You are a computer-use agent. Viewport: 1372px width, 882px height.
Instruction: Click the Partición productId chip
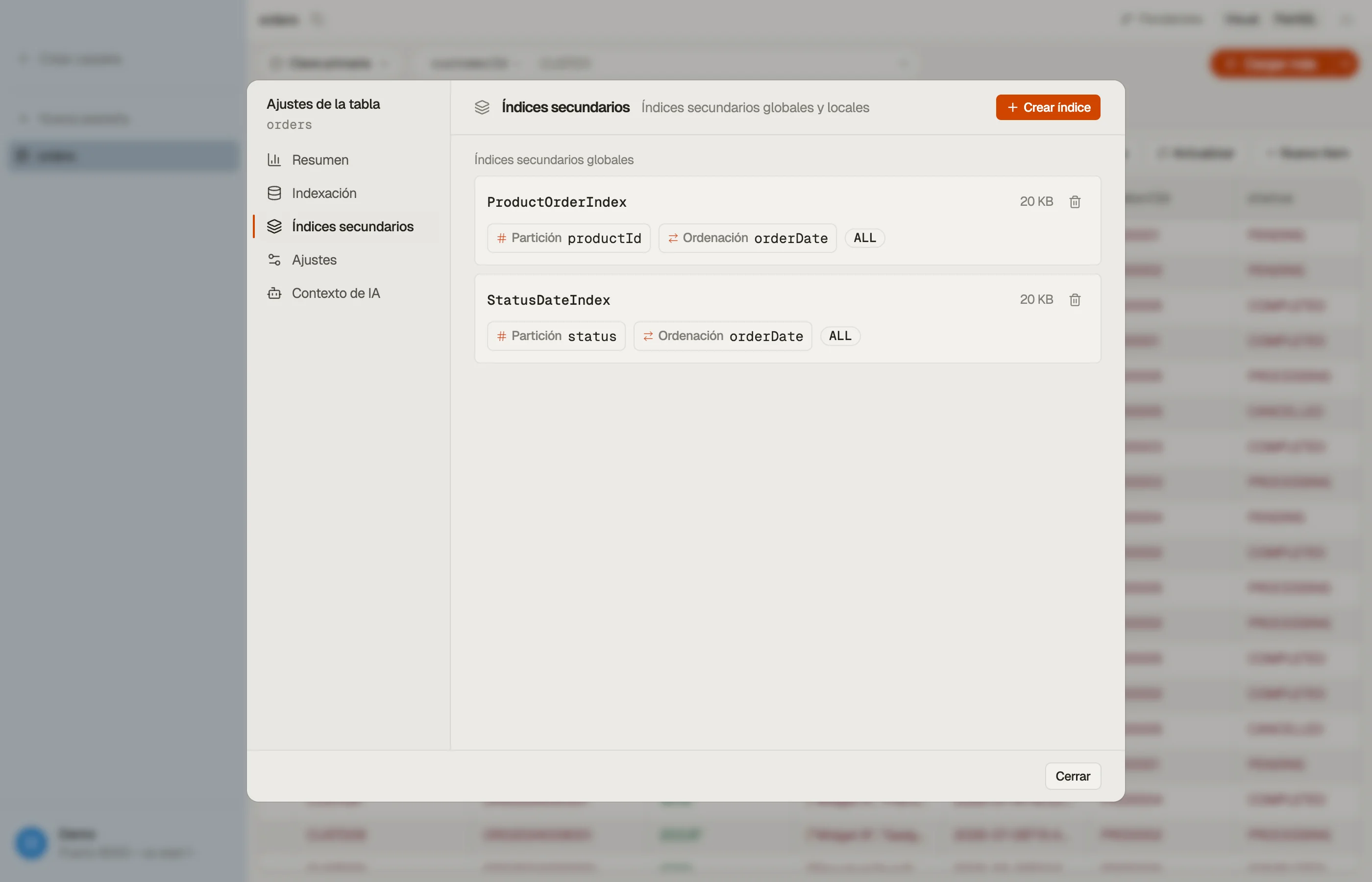568,238
